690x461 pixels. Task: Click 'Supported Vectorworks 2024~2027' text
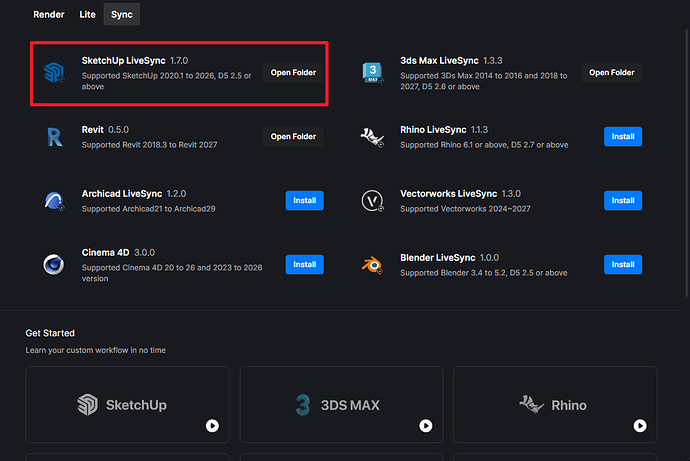tap(465, 209)
